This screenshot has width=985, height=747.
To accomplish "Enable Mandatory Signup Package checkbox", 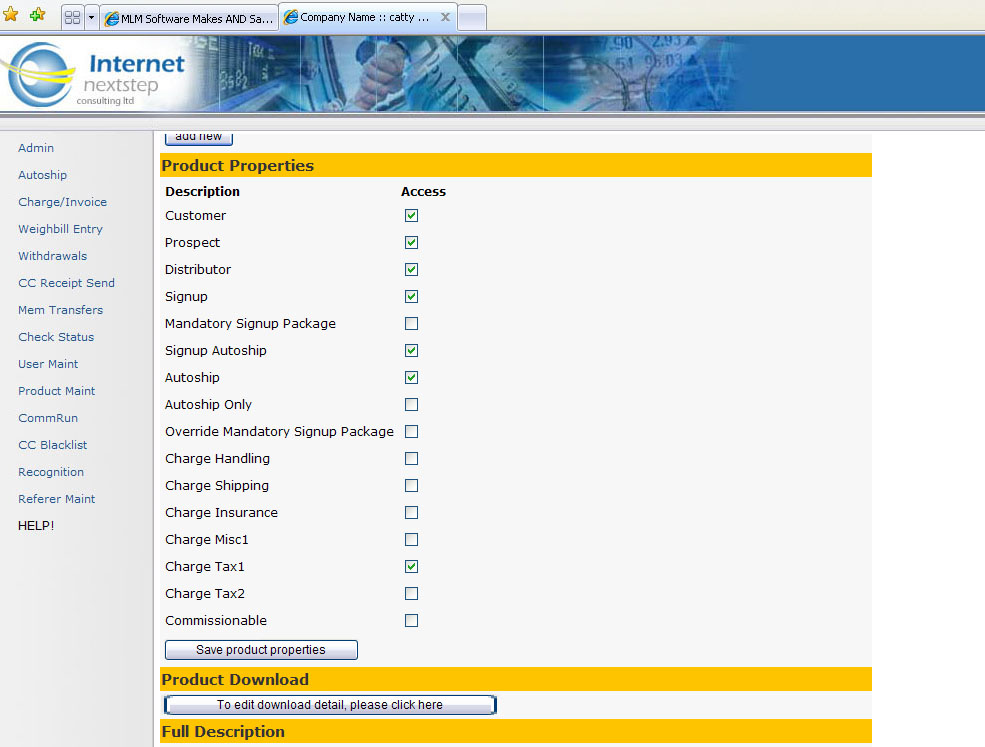I will (x=411, y=323).
